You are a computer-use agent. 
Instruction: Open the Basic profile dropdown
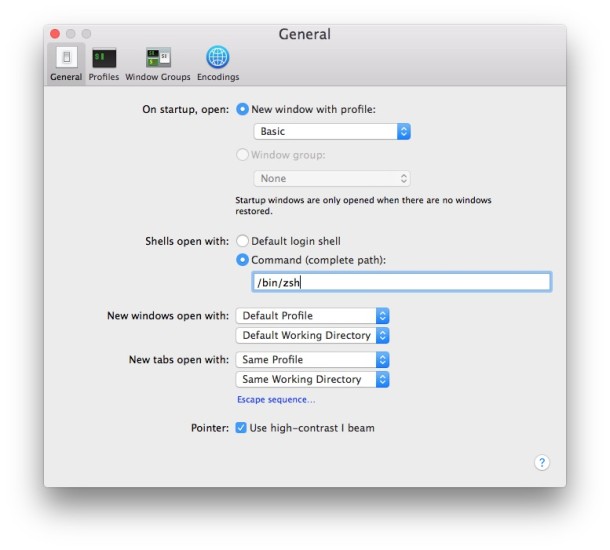[331, 131]
